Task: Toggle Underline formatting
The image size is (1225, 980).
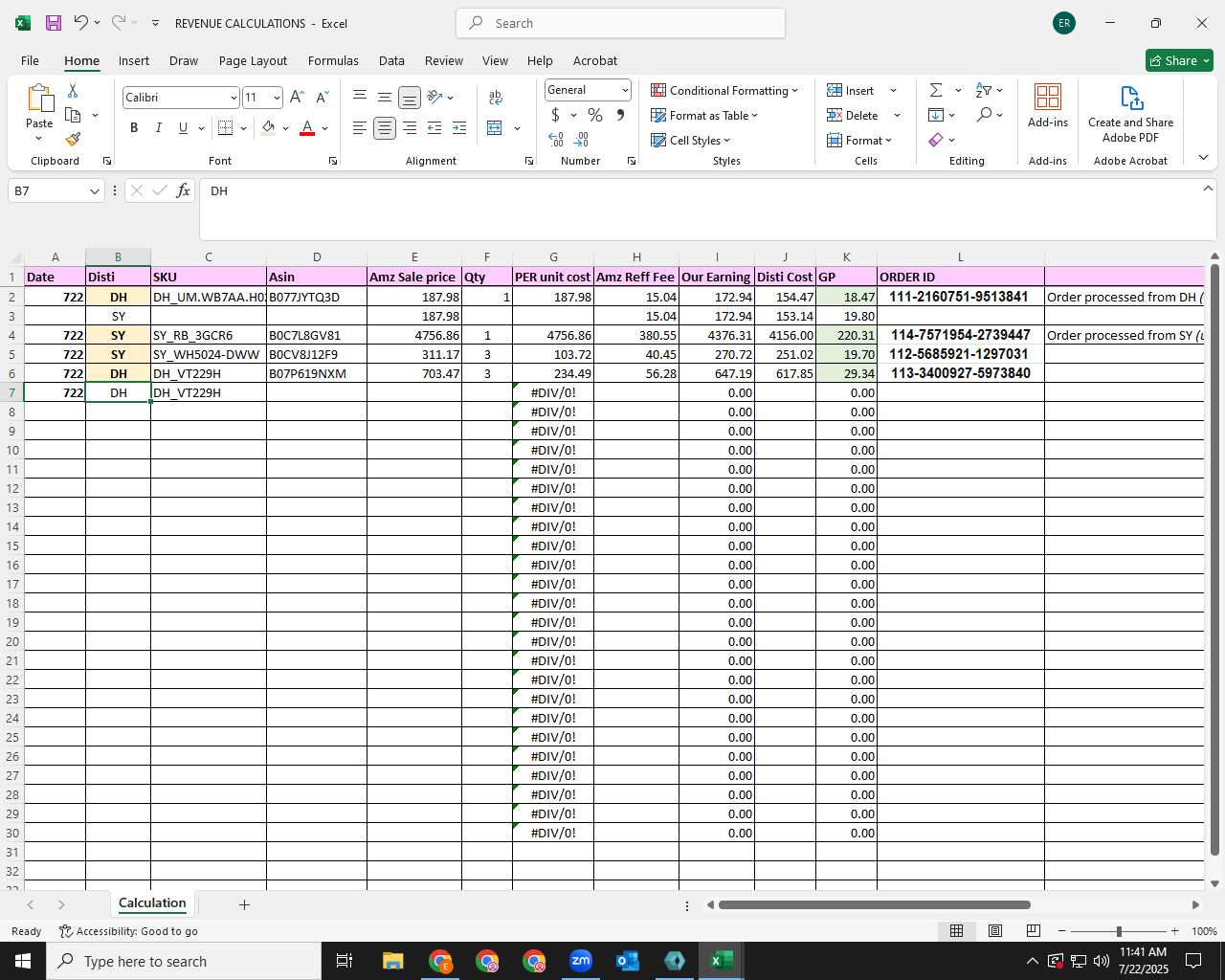Action: 183,127
